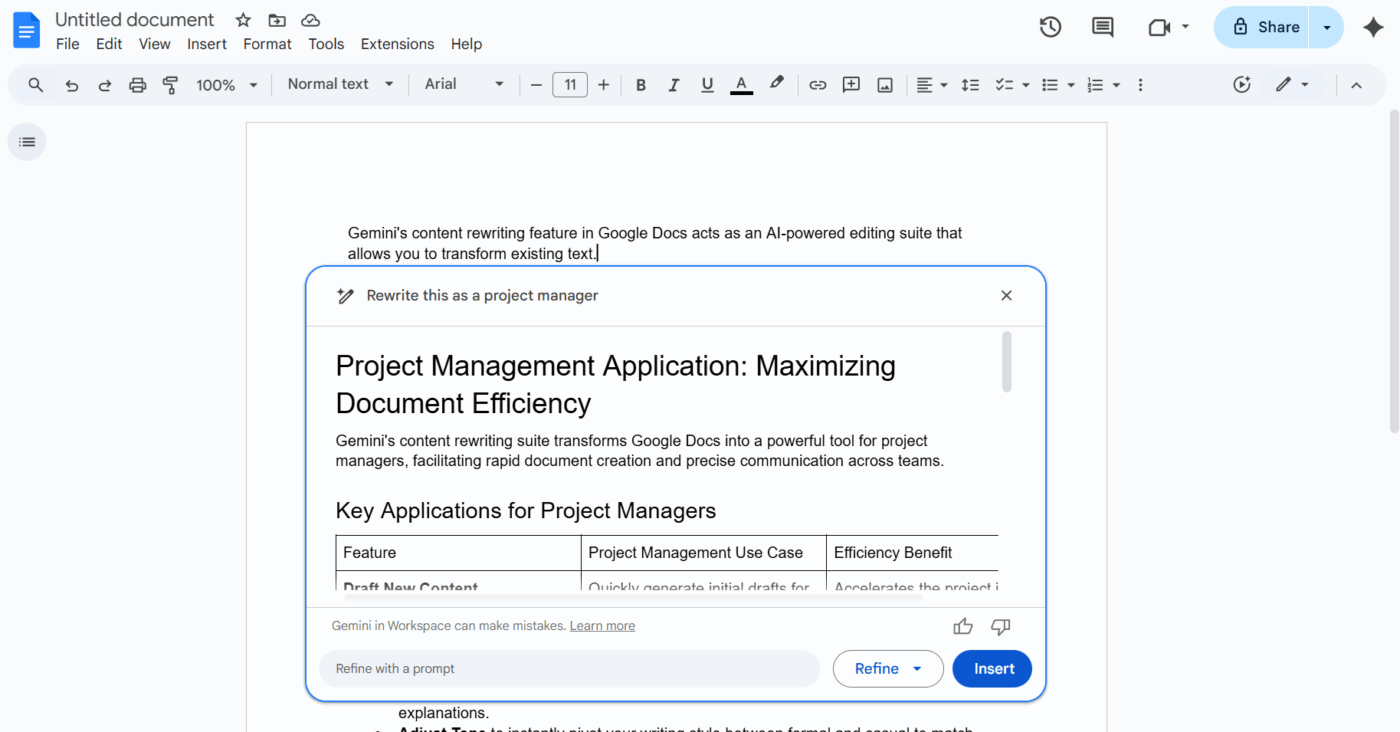
Task: Click the Refine with a prompt field
Action: [x=570, y=669]
